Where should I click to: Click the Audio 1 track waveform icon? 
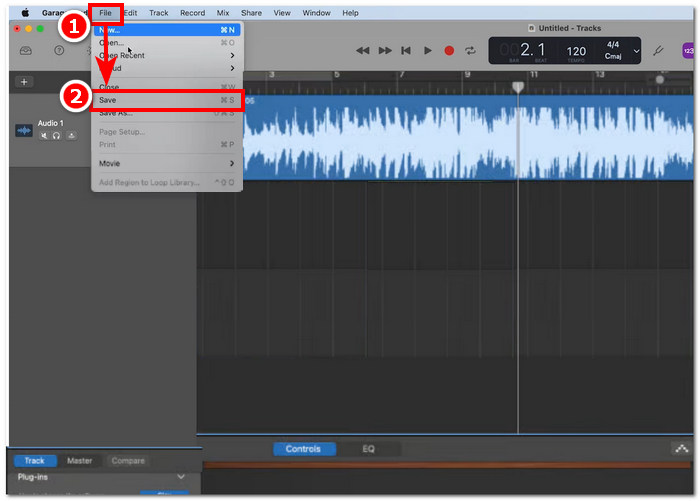coord(24,130)
